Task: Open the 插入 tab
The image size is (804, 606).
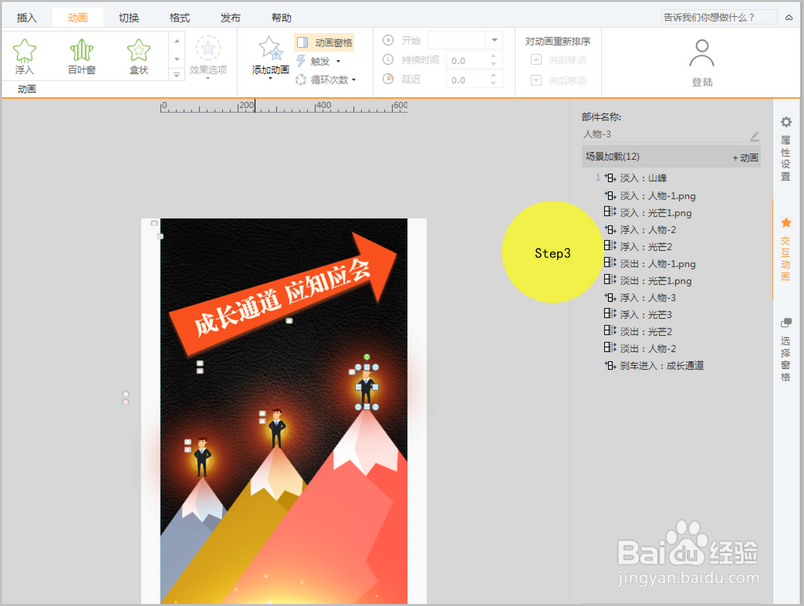Action: click(27, 18)
